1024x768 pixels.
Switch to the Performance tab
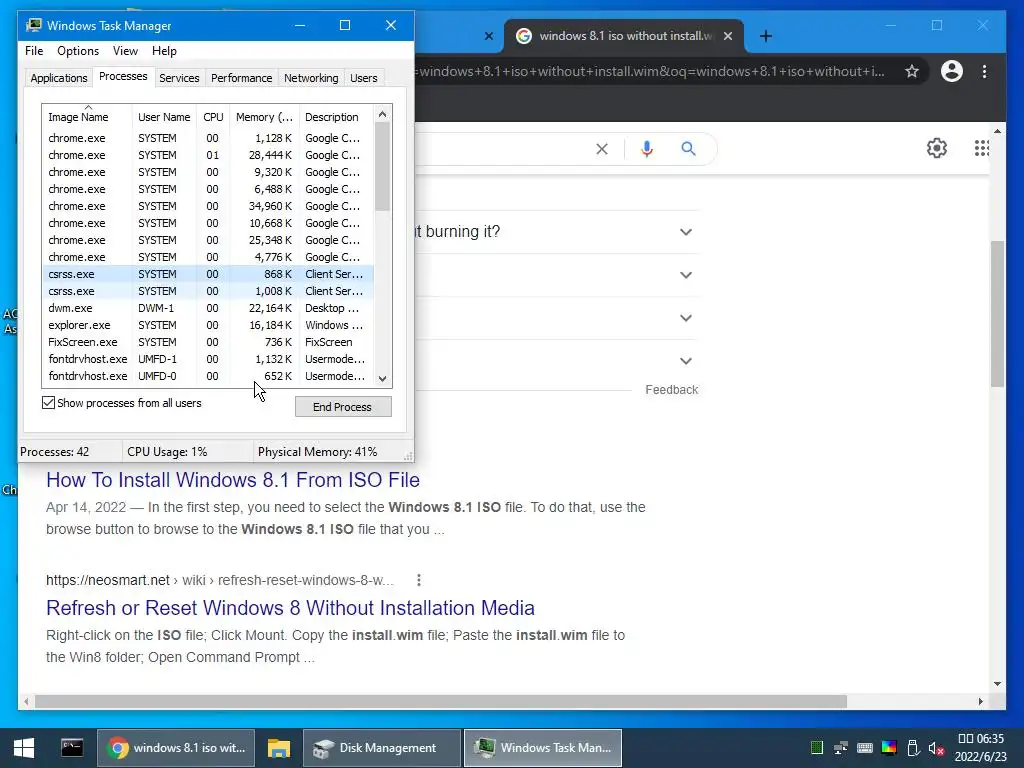pos(241,78)
